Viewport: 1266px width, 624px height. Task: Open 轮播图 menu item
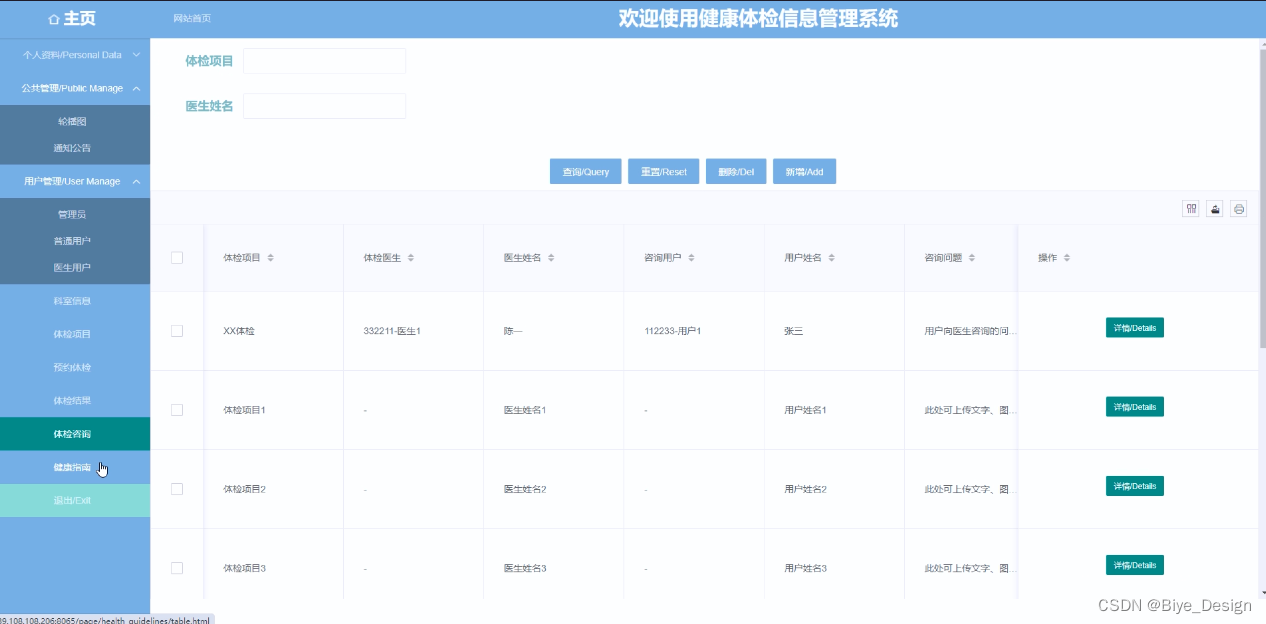coord(75,121)
